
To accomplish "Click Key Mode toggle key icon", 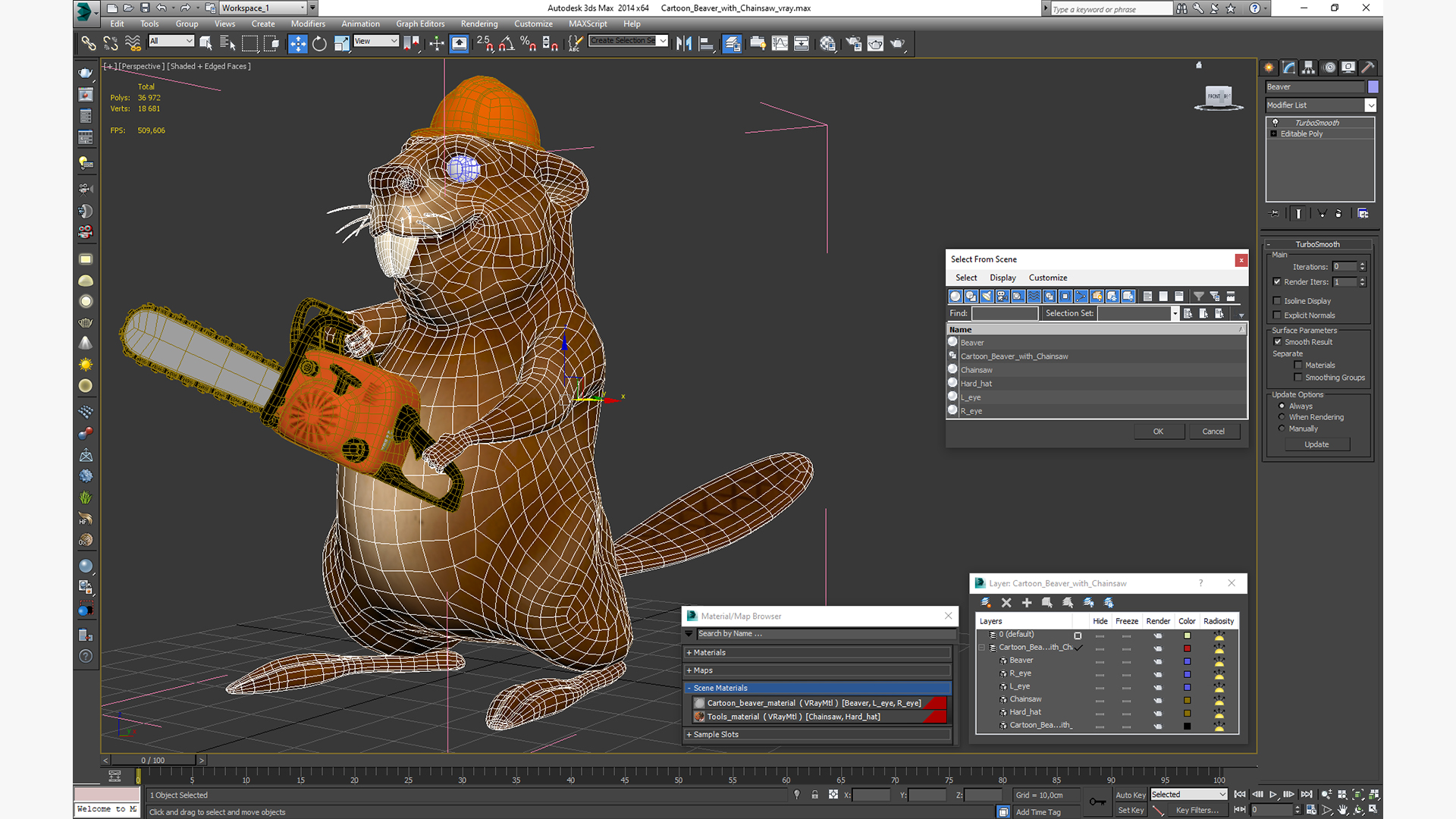I will pyautogui.click(x=1097, y=802).
